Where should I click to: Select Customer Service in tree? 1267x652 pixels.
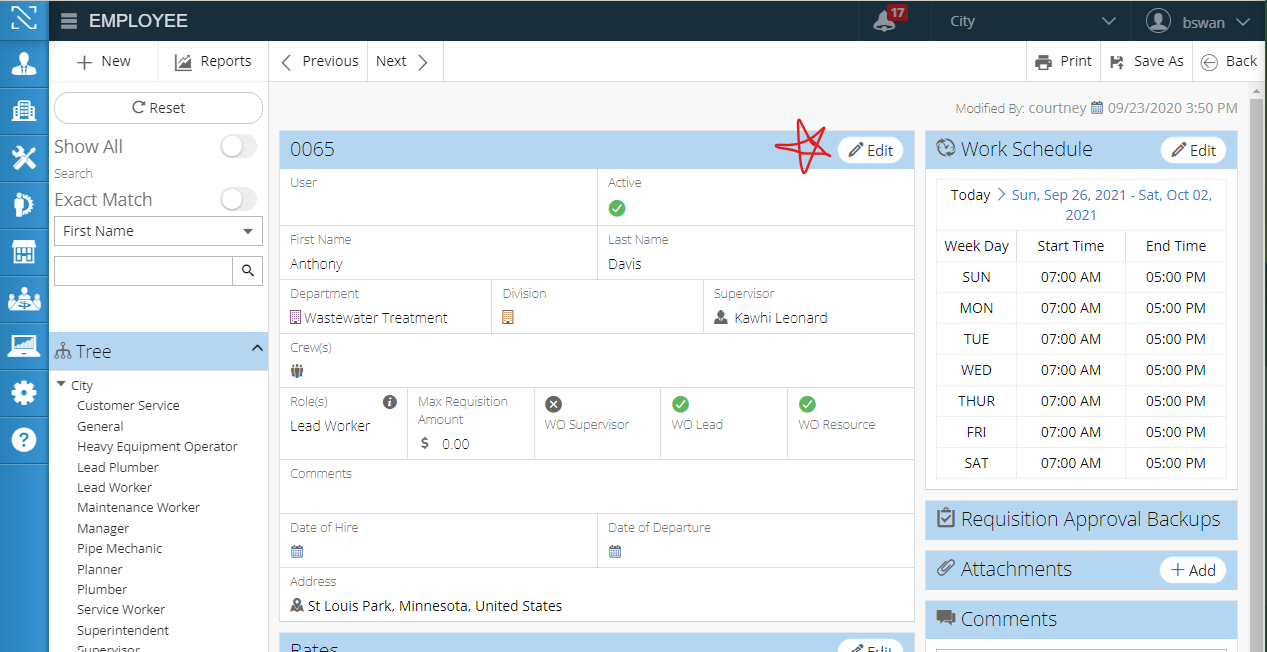[x=128, y=405]
